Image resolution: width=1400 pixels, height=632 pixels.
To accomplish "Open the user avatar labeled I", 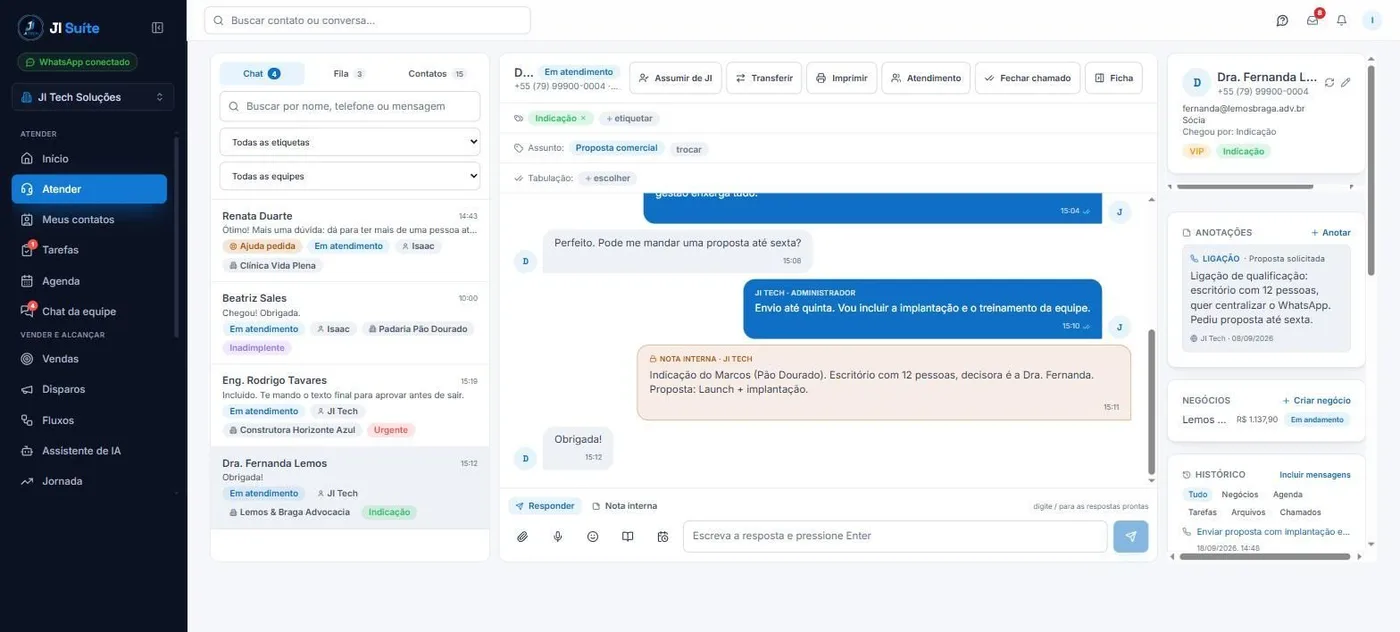I will click(1372, 20).
